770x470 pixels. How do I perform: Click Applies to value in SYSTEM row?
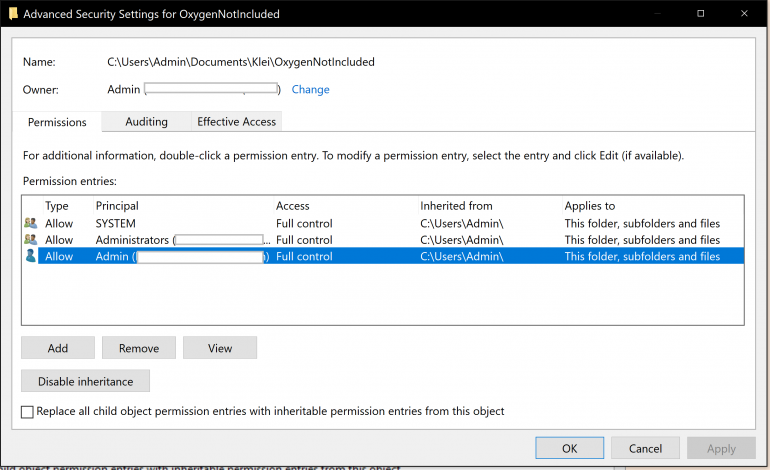coord(642,223)
